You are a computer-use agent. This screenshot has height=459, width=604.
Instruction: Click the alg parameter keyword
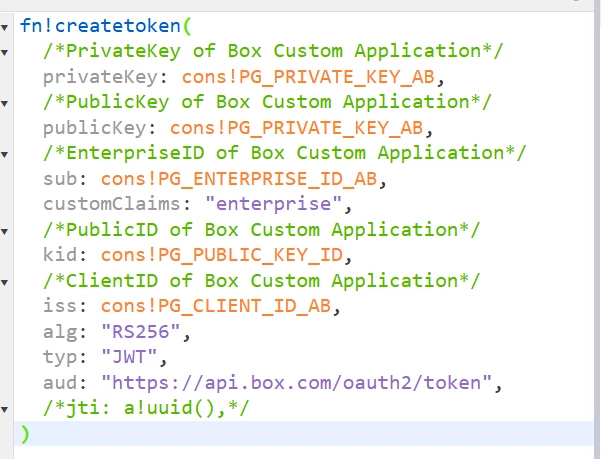[x=60, y=332]
